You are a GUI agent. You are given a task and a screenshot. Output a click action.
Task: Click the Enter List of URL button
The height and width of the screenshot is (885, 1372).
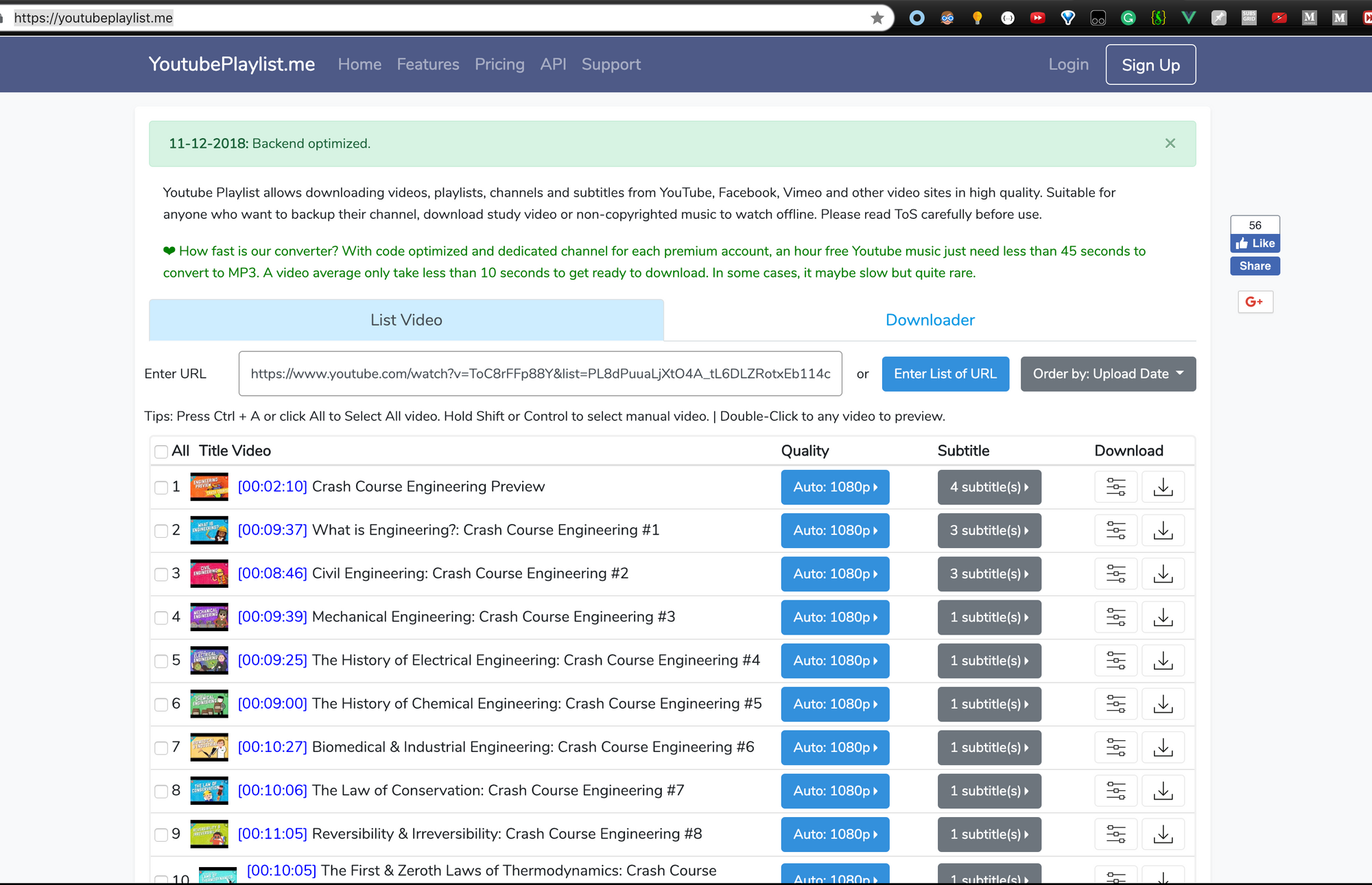point(945,374)
